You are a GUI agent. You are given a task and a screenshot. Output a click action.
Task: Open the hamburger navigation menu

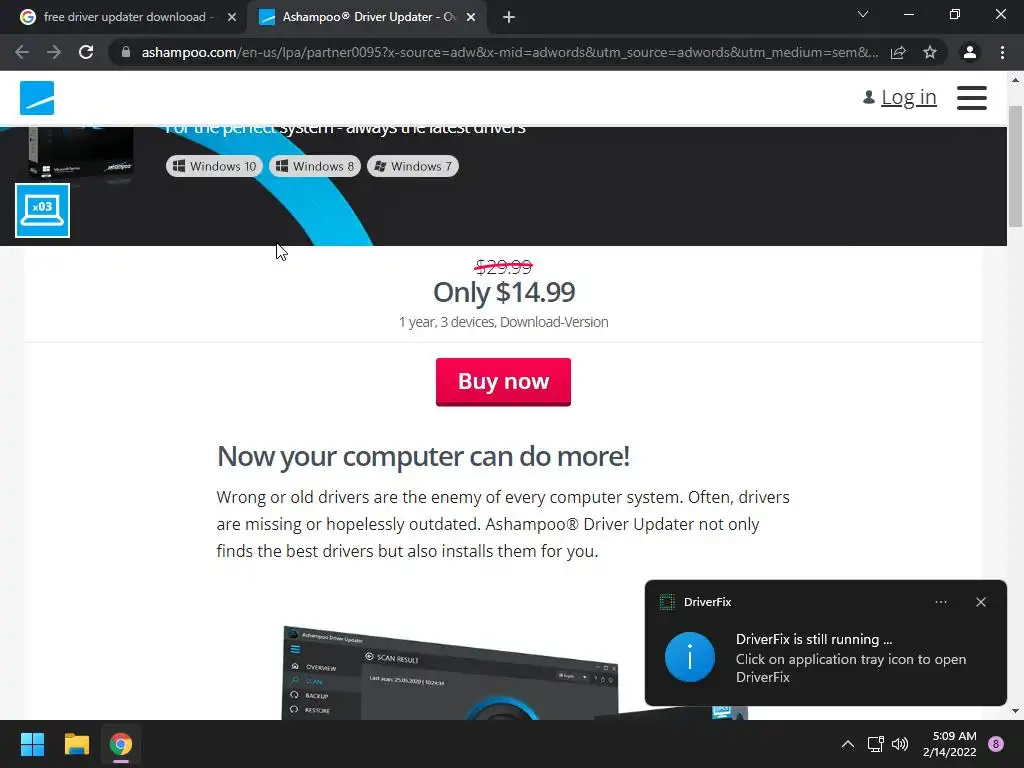point(972,98)
